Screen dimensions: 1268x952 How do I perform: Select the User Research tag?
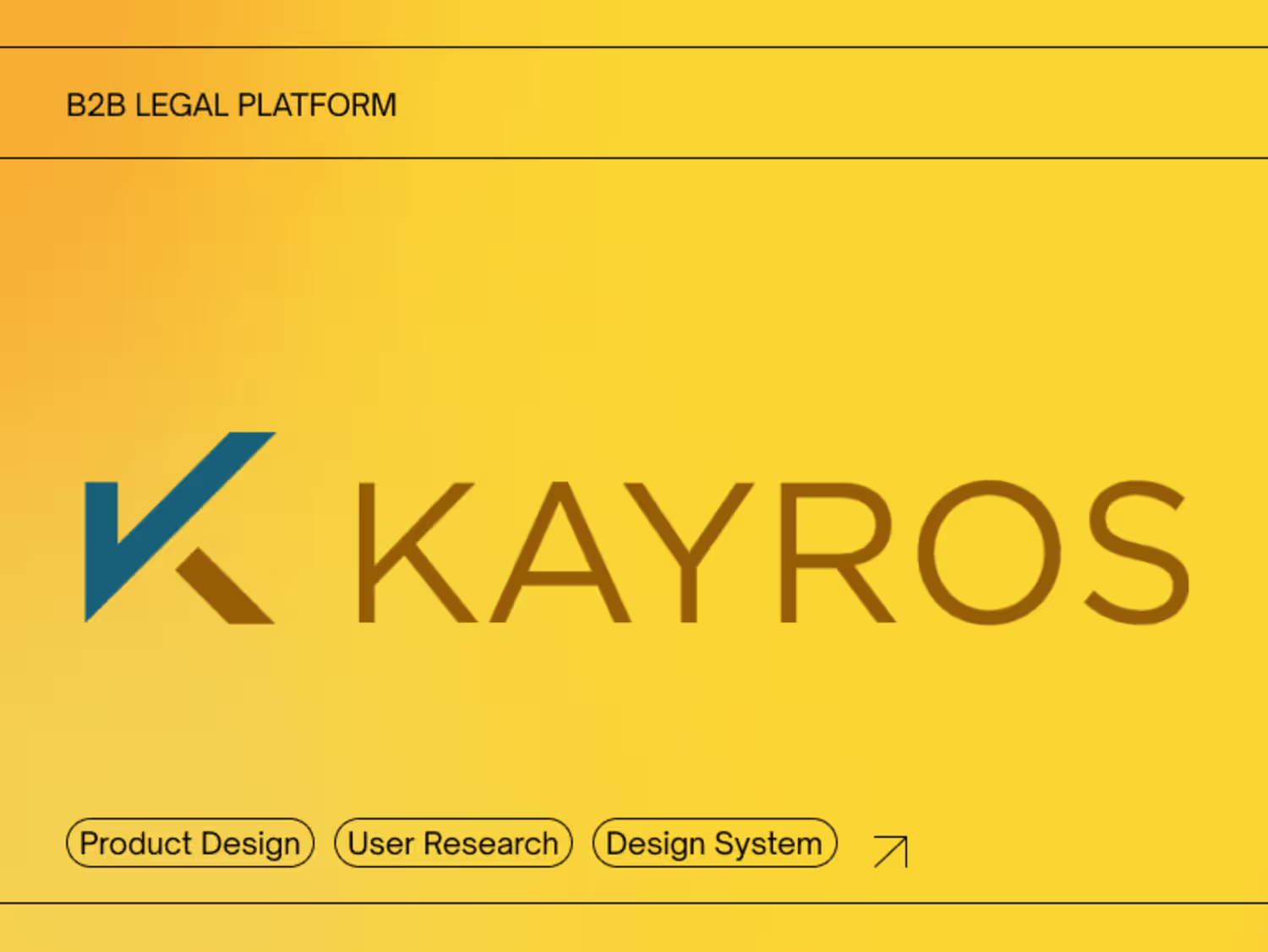point(453,843)
